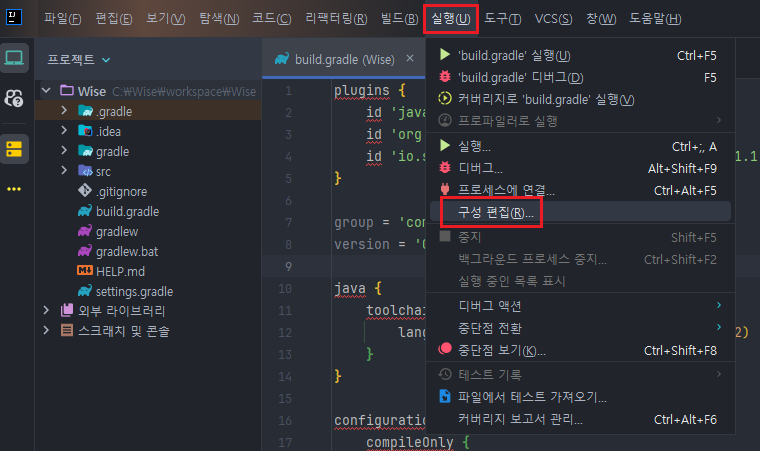
Task: Click the .idea folder icon
Action: click(x=85, y=131)
